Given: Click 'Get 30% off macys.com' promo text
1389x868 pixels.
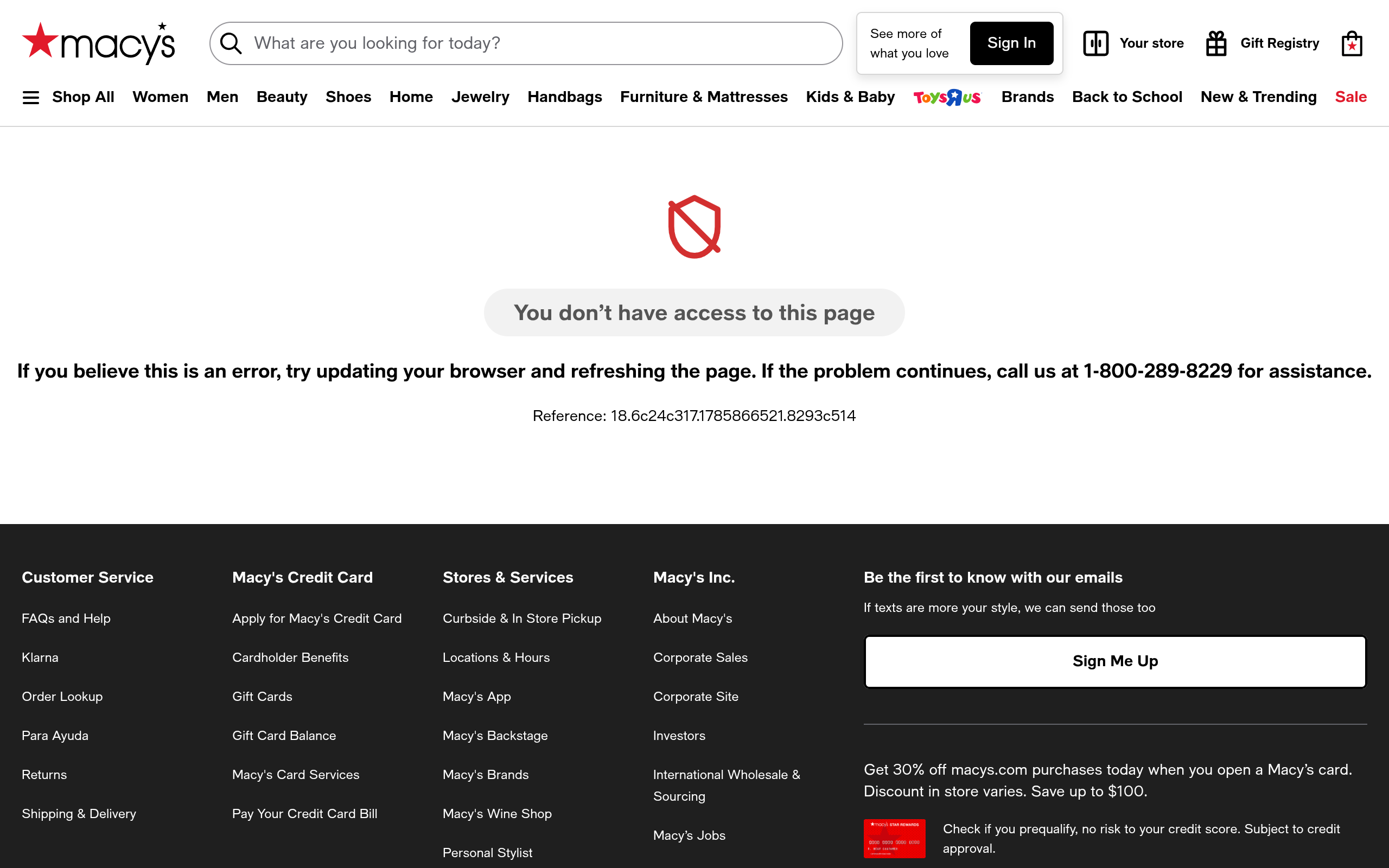Looking at the screenshot, I should (x=1108, y=780).
